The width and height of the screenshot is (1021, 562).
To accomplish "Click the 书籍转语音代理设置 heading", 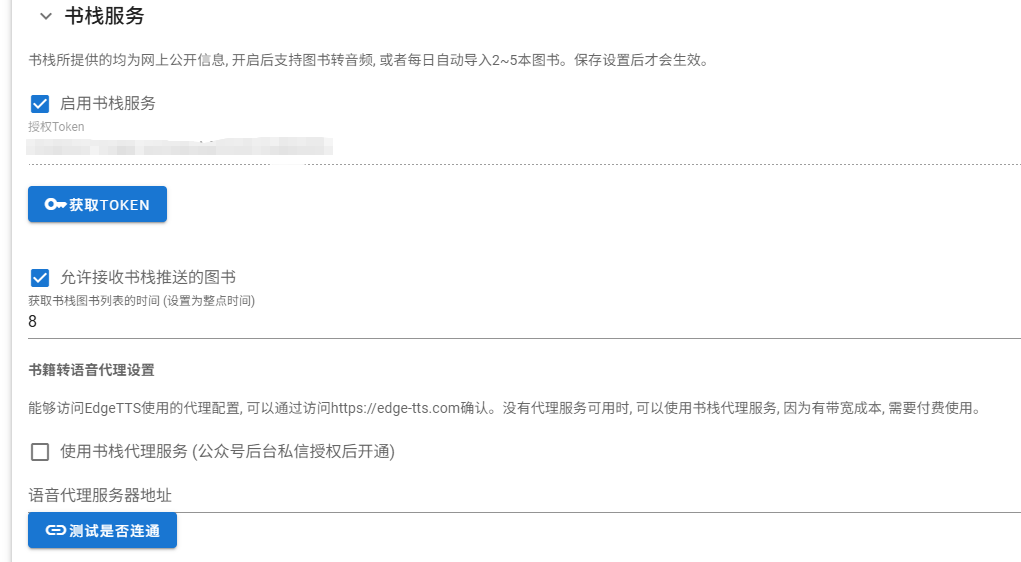I will [92, 370].
